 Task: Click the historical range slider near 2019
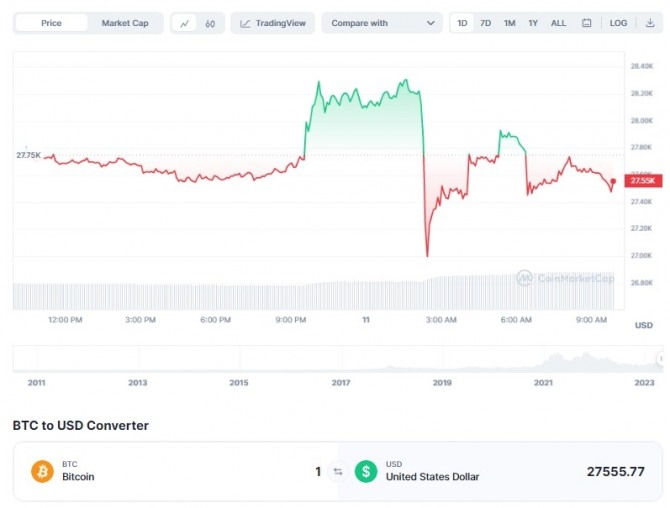click(x=442, y=362)
